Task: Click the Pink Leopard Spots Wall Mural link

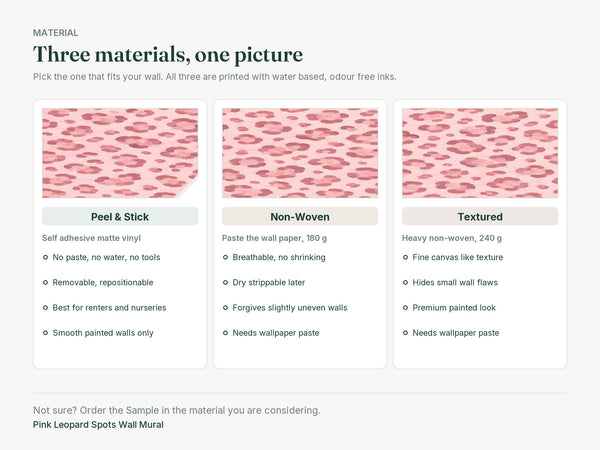Action: pos(98,425)
